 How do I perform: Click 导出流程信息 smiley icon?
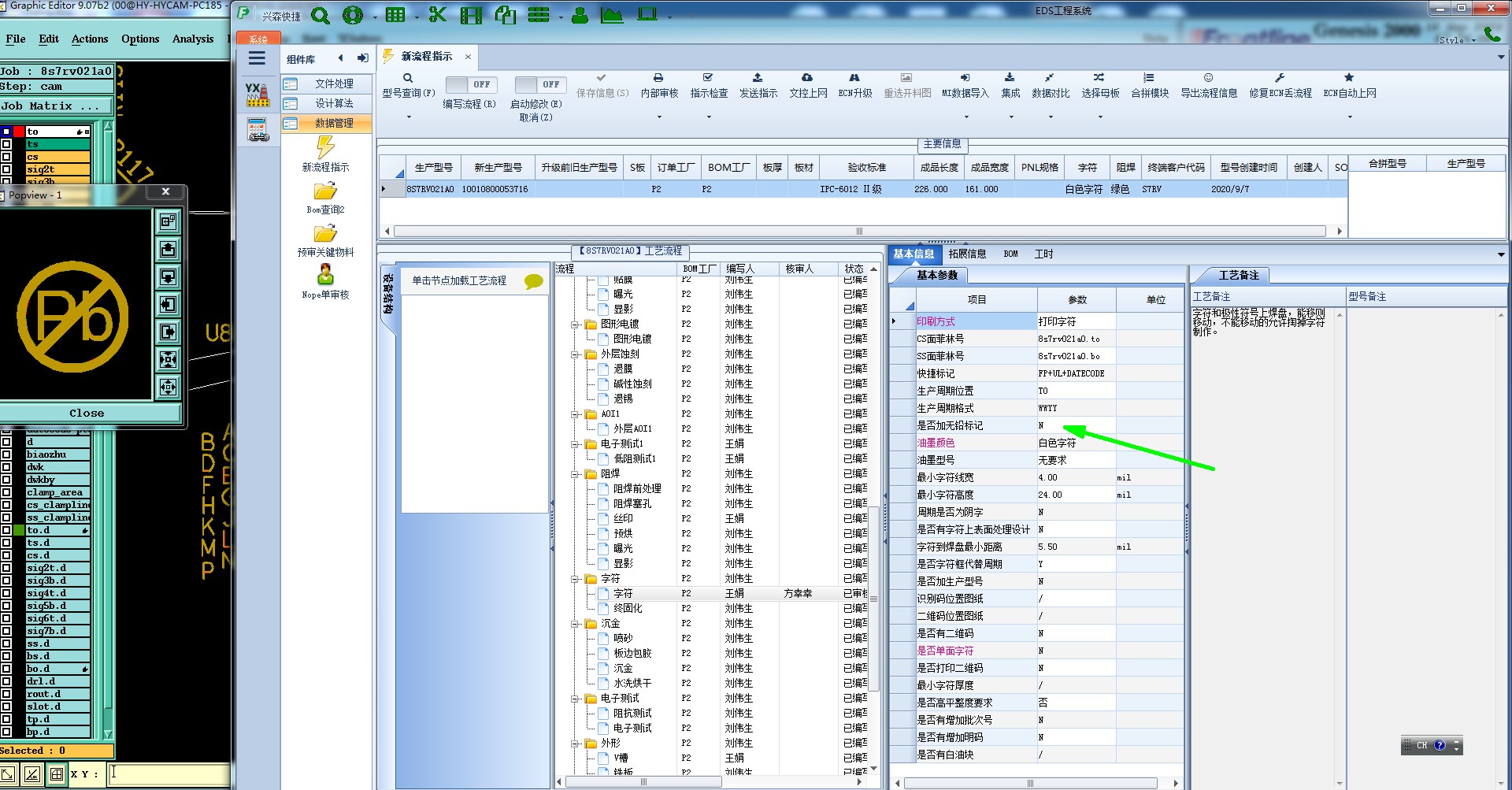click(1208, 78)
